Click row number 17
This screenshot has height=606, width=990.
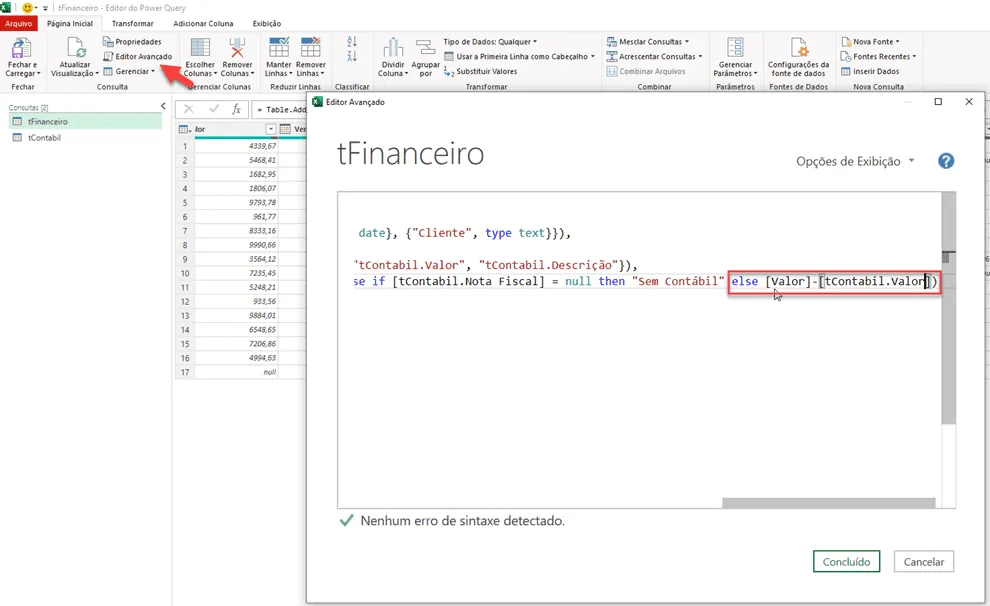[185, 372]
